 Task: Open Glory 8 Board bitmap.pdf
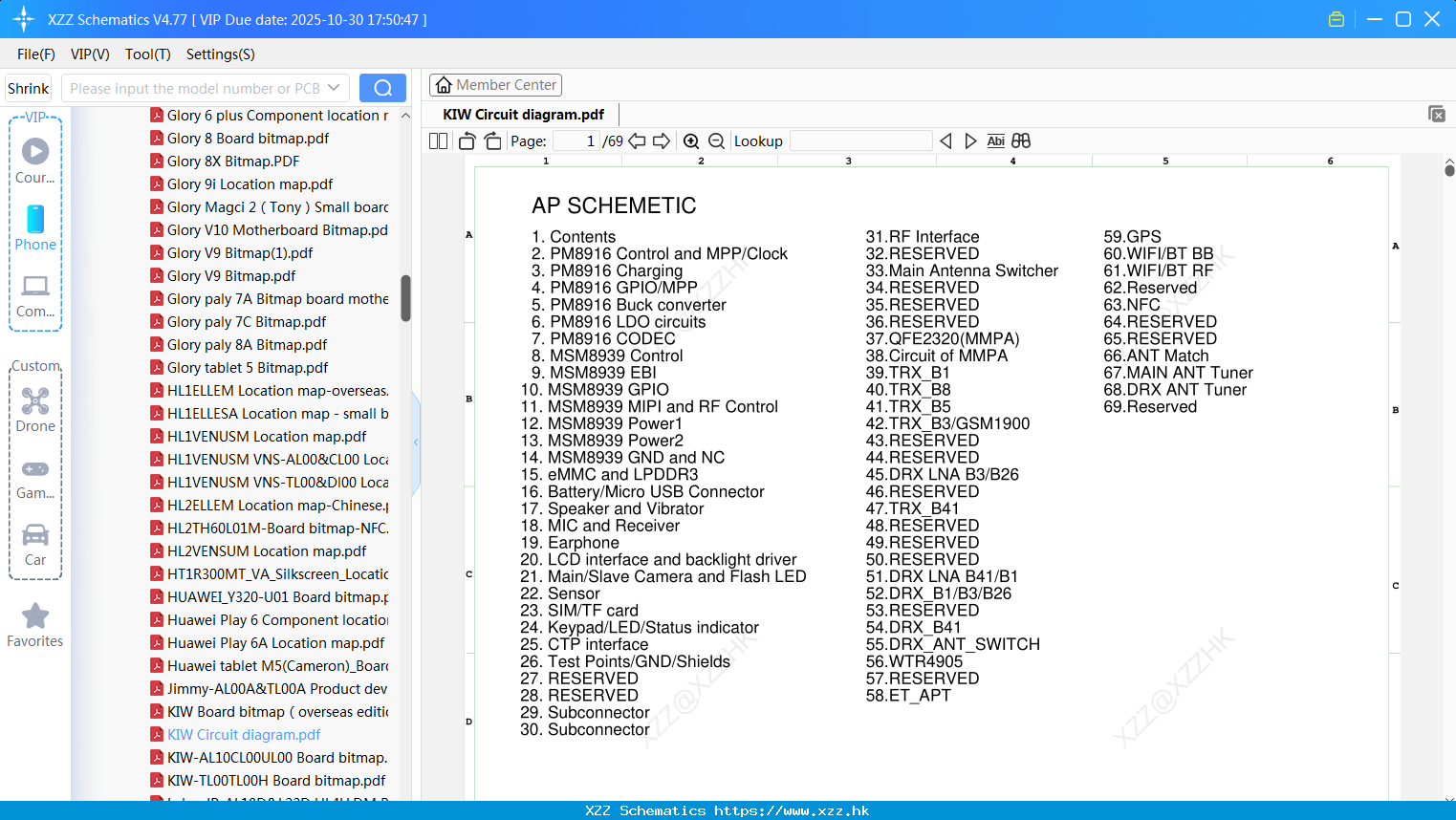click(x=248, y=139)
